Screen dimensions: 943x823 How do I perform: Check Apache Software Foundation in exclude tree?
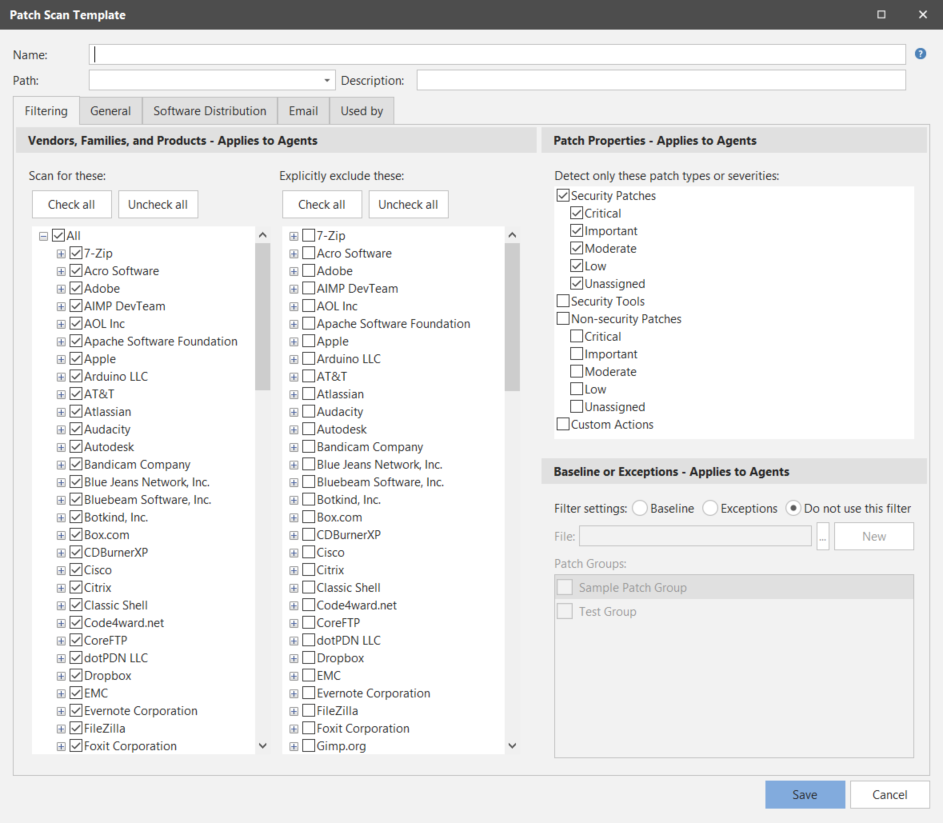point(309,324)
